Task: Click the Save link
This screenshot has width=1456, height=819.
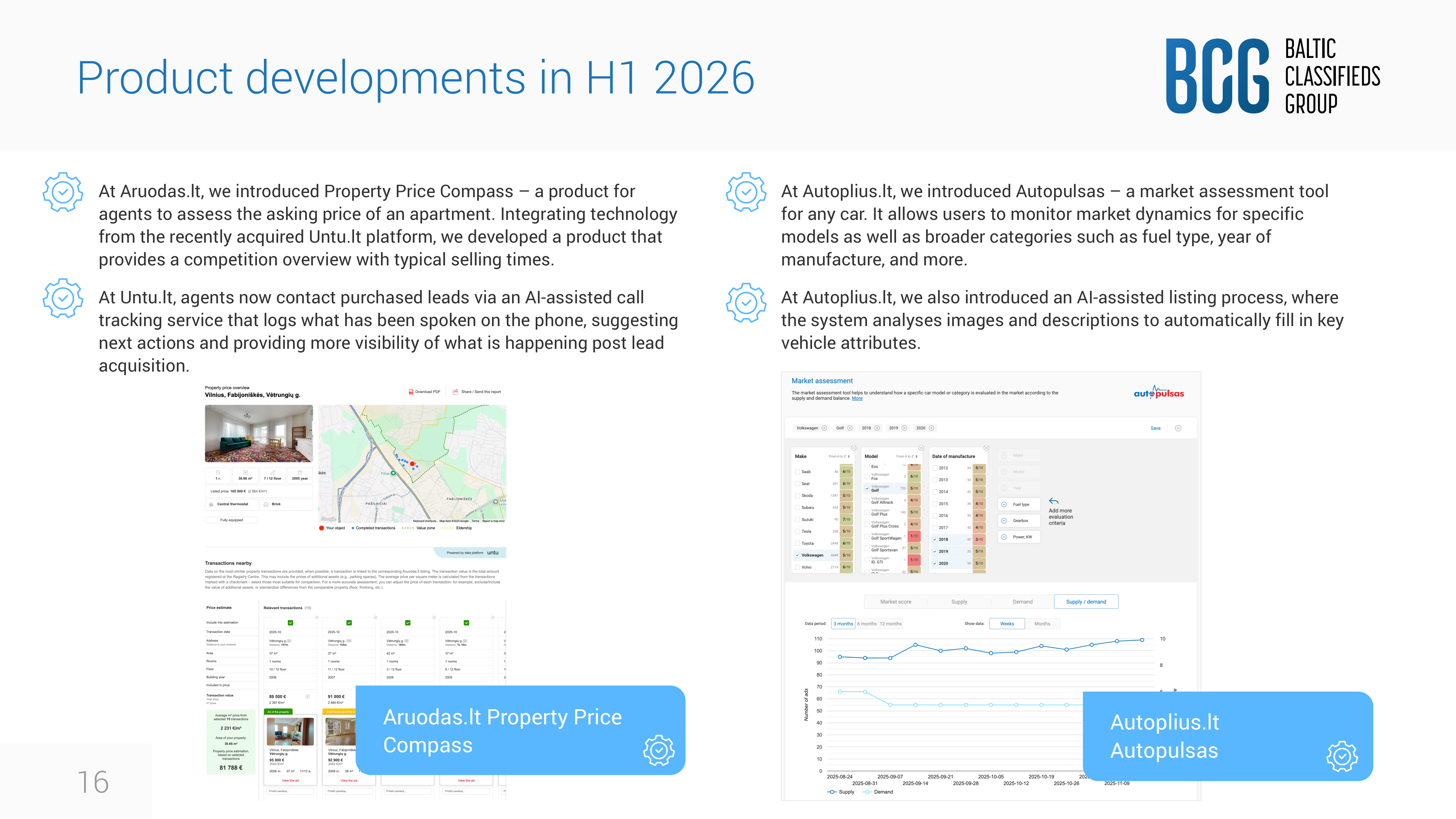Action: click(1155, 428)
